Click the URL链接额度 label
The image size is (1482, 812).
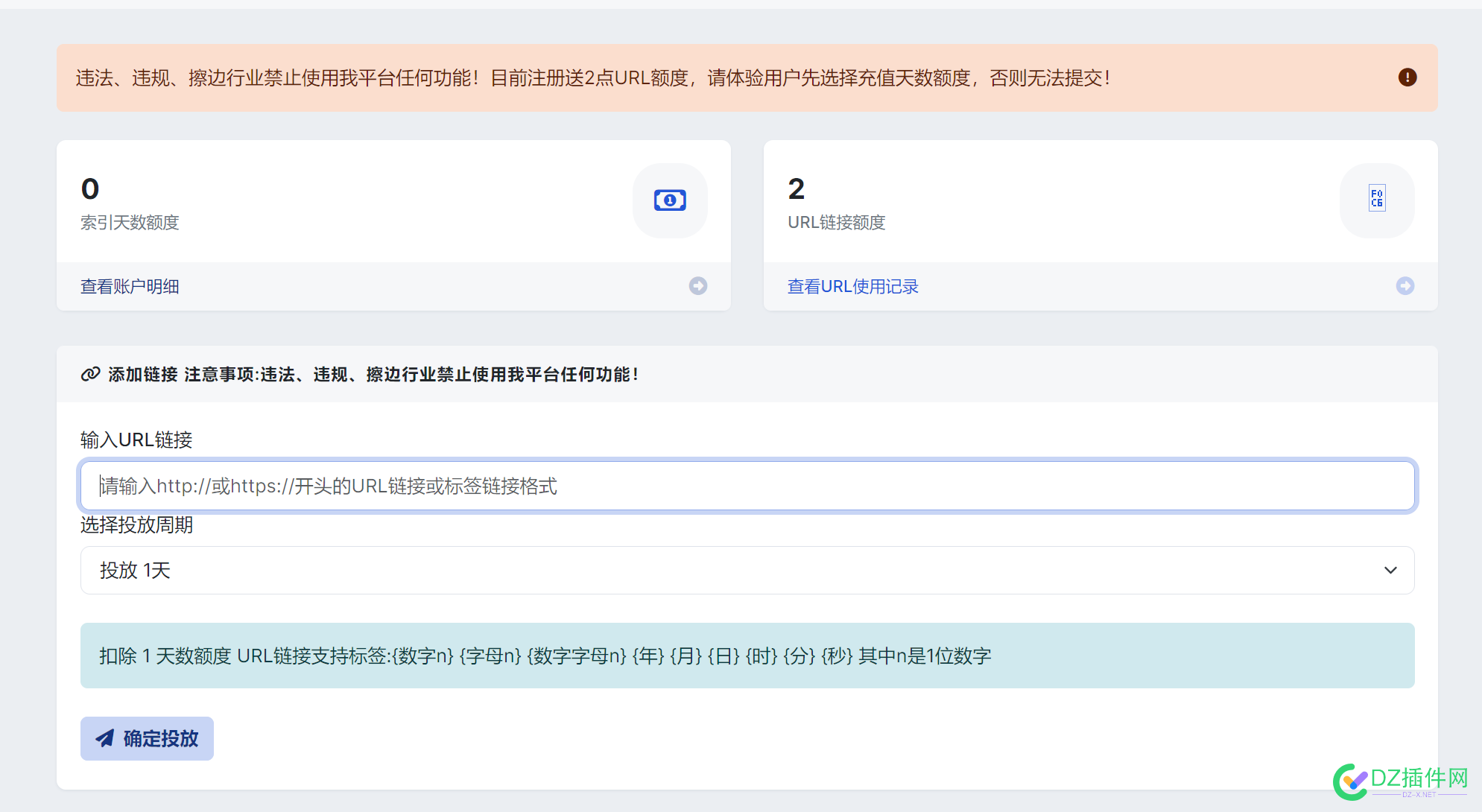[837, 223]
